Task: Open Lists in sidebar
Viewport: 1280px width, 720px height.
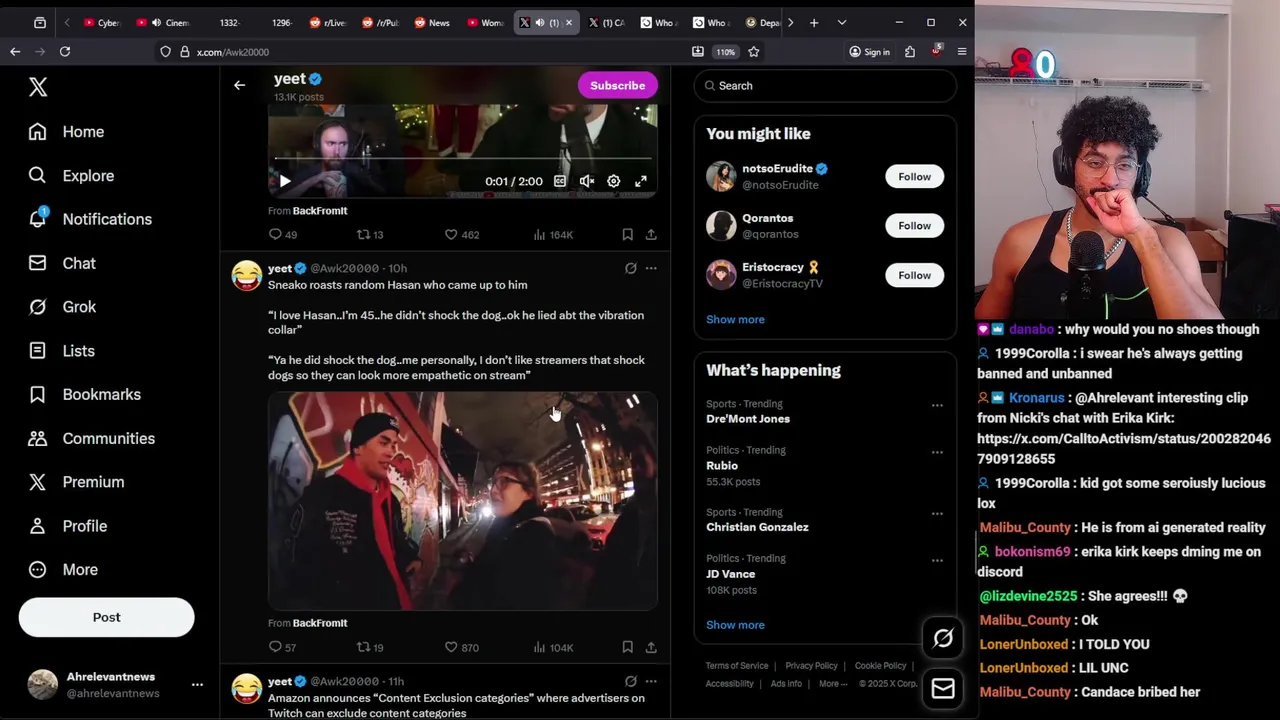Action: 62,351
